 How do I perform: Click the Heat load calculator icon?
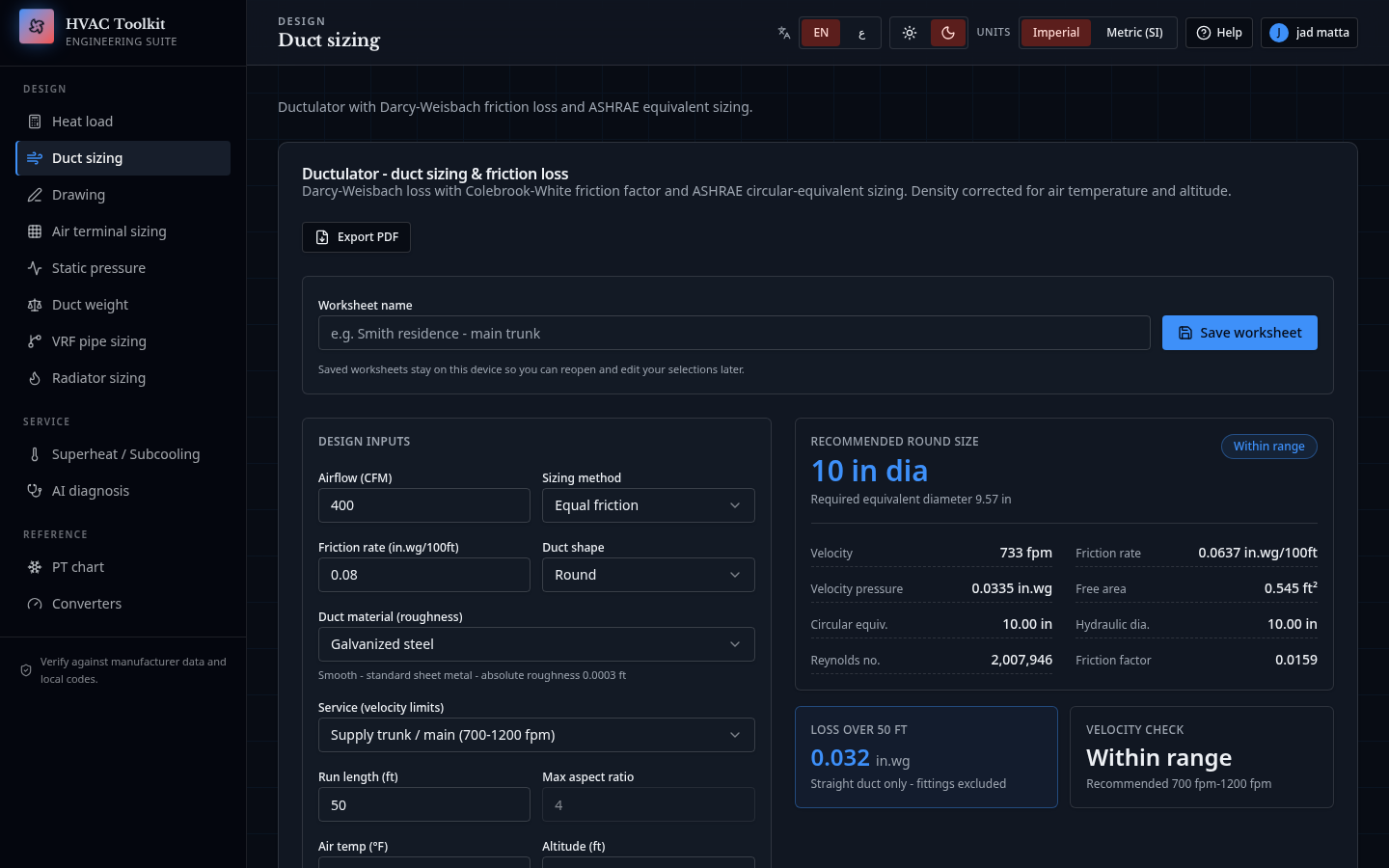[35, 122]
